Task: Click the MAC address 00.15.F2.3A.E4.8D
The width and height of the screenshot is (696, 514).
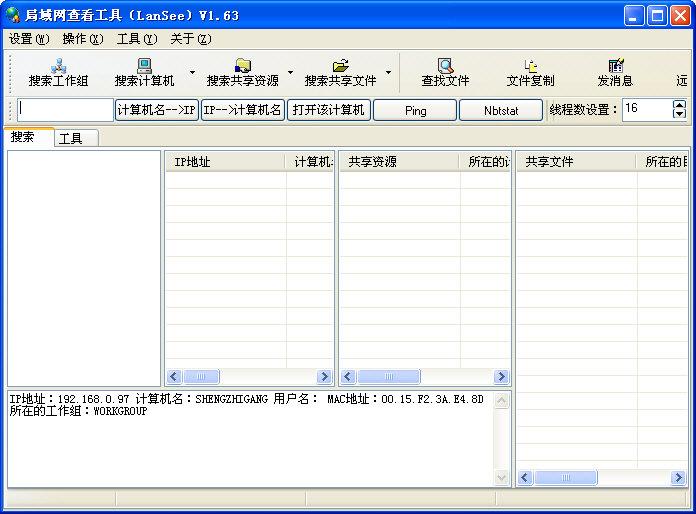Action: click(x=432, y=399)
